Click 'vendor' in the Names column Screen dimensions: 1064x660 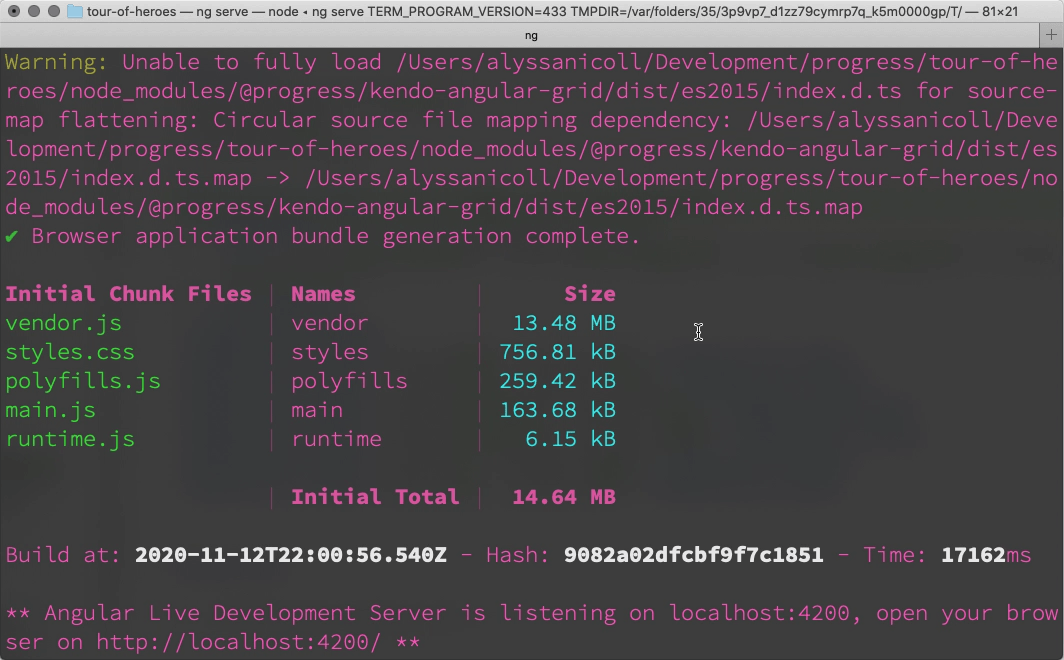pyautogui.click(x=330, y=323)
